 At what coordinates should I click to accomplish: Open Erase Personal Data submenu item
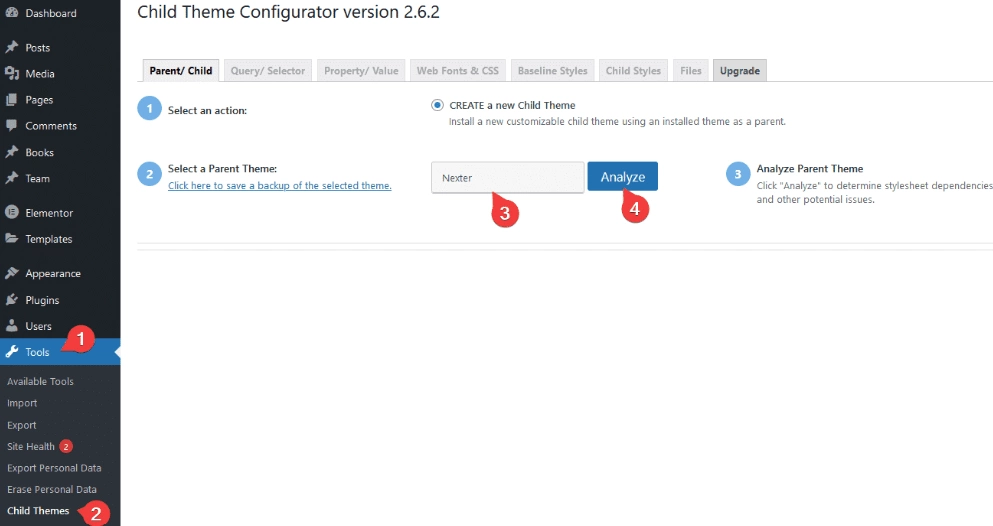tap(52, 489)
